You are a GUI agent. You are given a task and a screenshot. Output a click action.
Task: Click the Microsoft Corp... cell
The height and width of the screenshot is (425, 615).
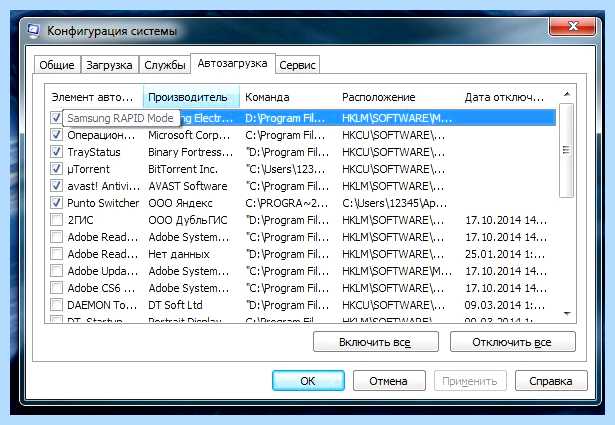point(189,135)
